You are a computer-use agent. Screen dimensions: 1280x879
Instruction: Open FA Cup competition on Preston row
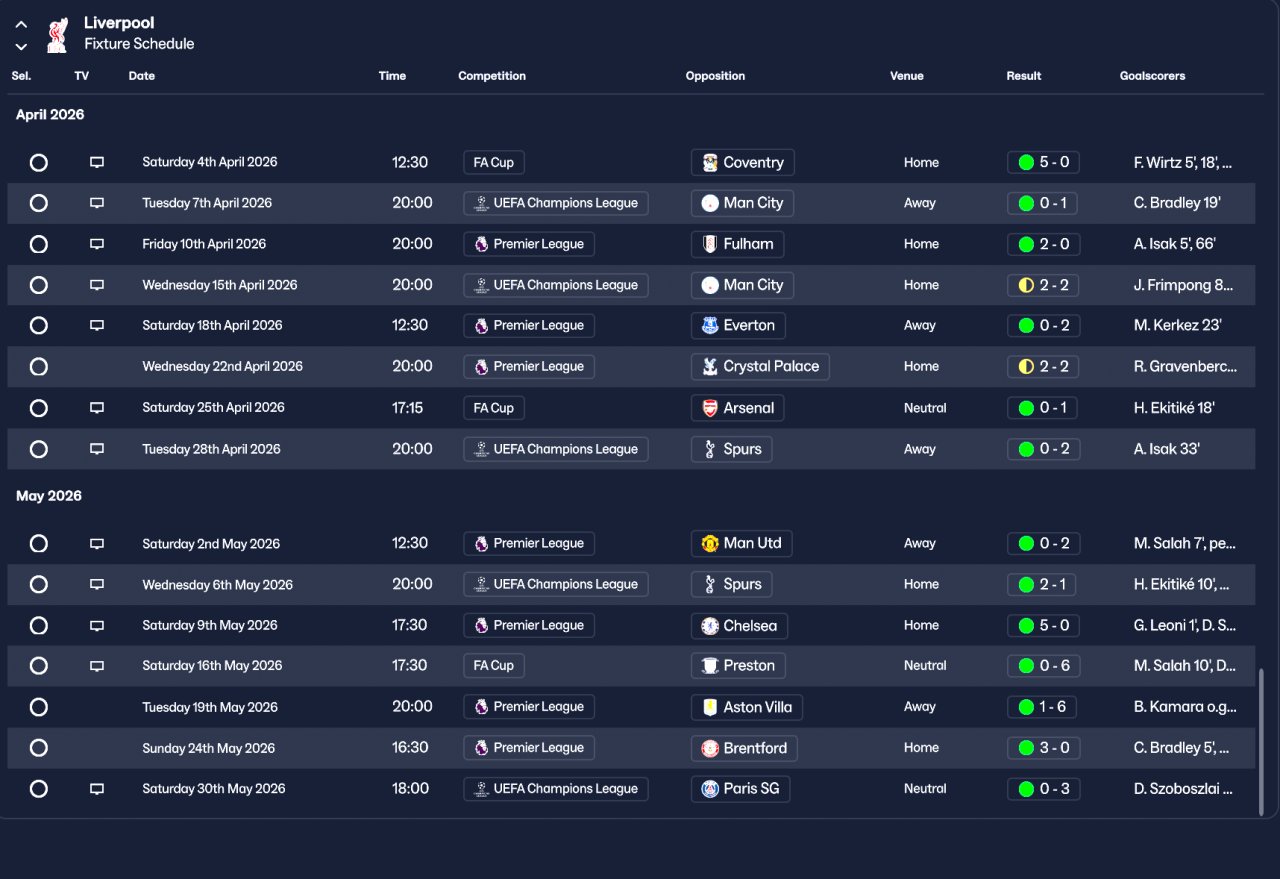click(494, 666)
